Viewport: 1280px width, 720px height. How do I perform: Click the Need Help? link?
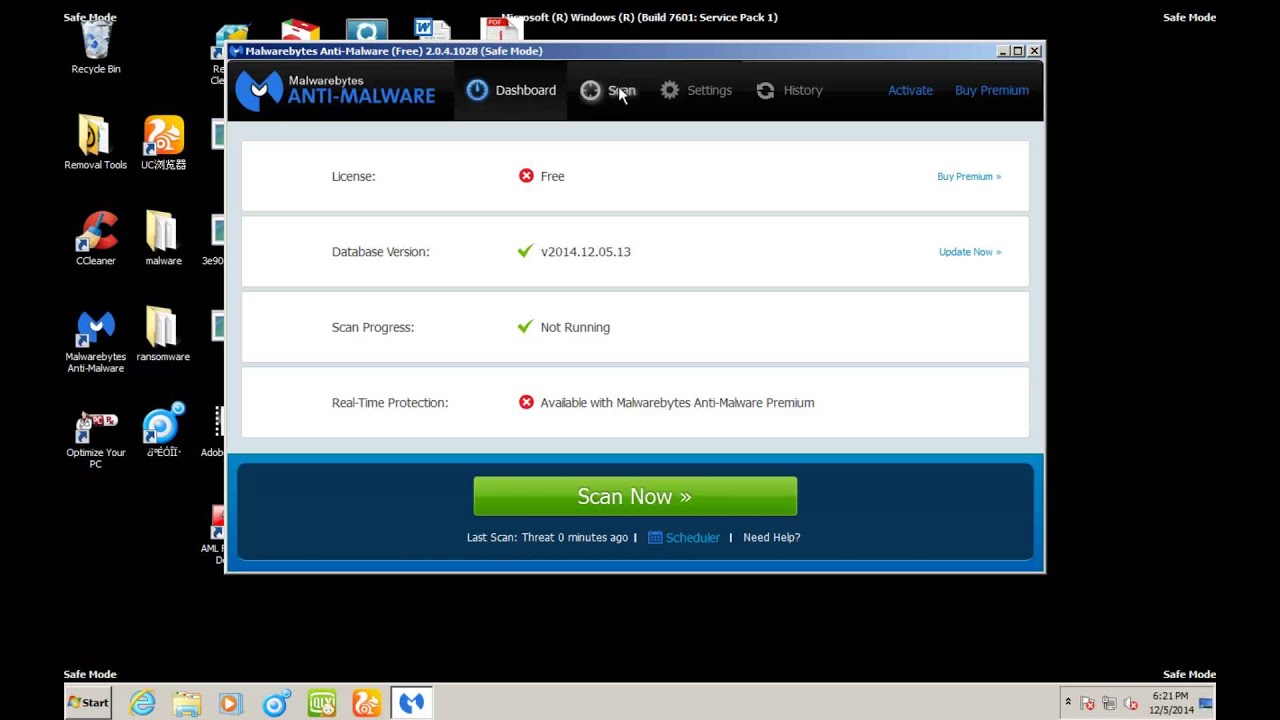(771, 537)
